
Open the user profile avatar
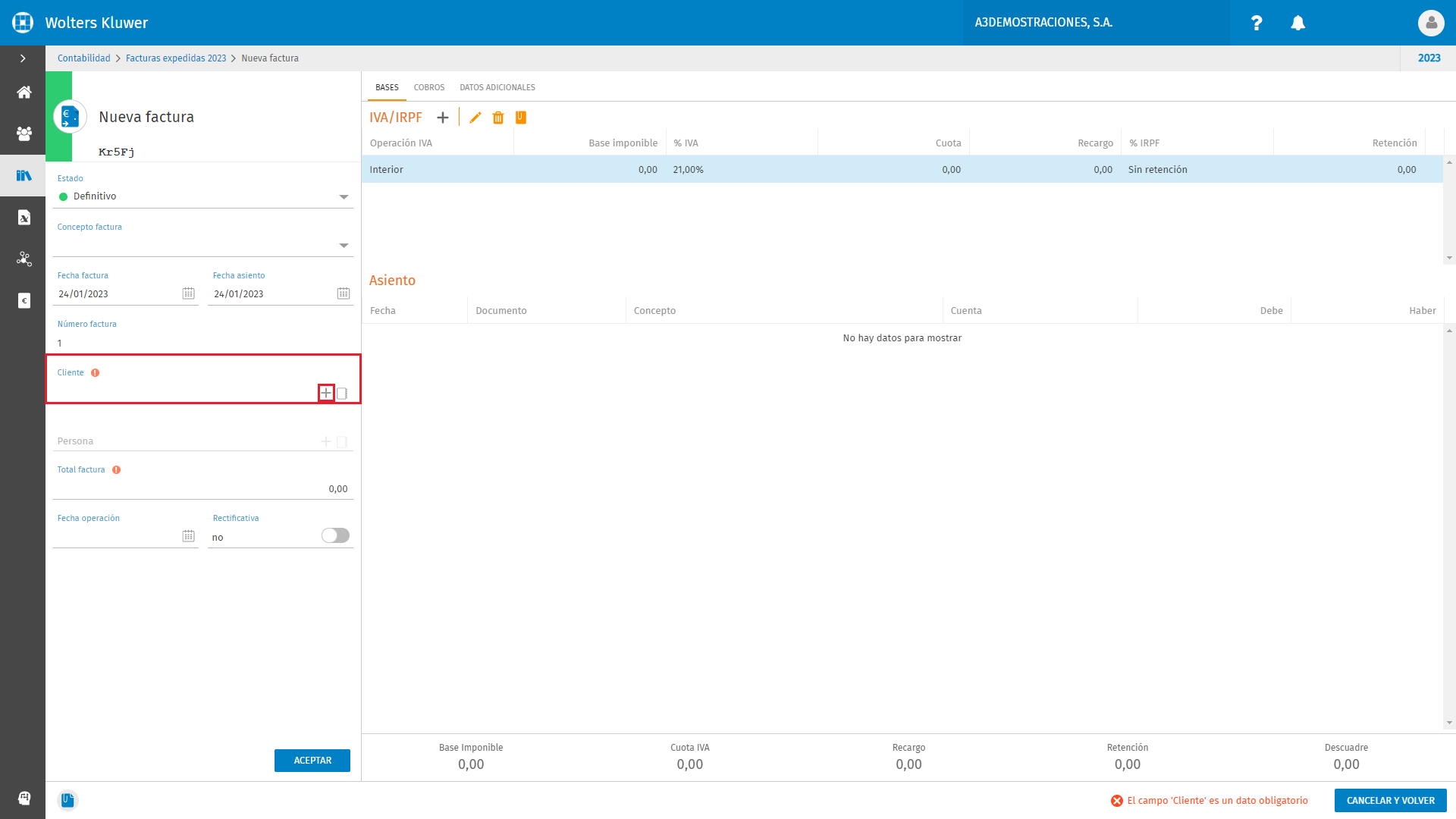pyautogui.click(x=1431, y=23)
